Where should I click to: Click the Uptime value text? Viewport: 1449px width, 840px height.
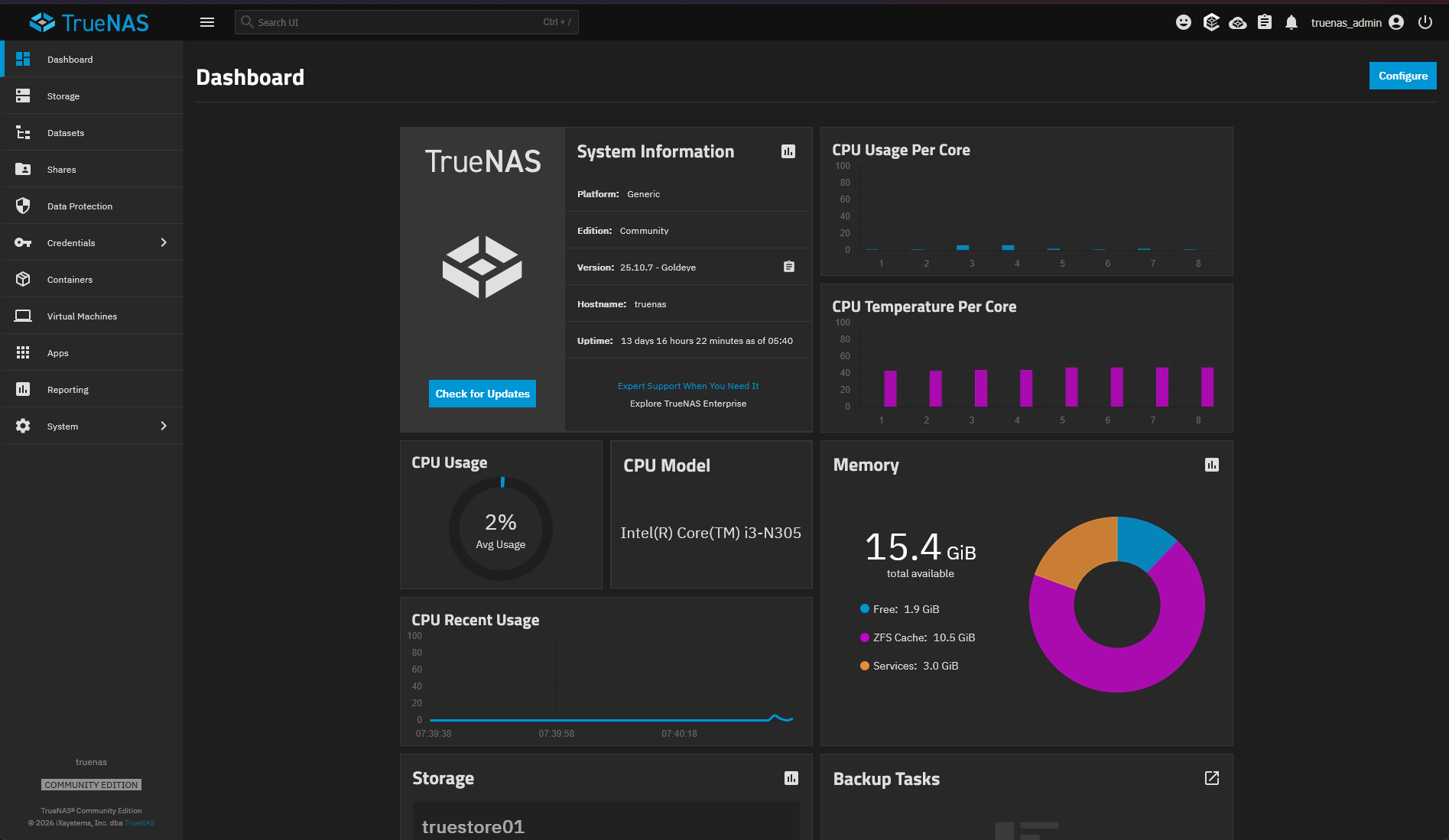tap(707, 341)
